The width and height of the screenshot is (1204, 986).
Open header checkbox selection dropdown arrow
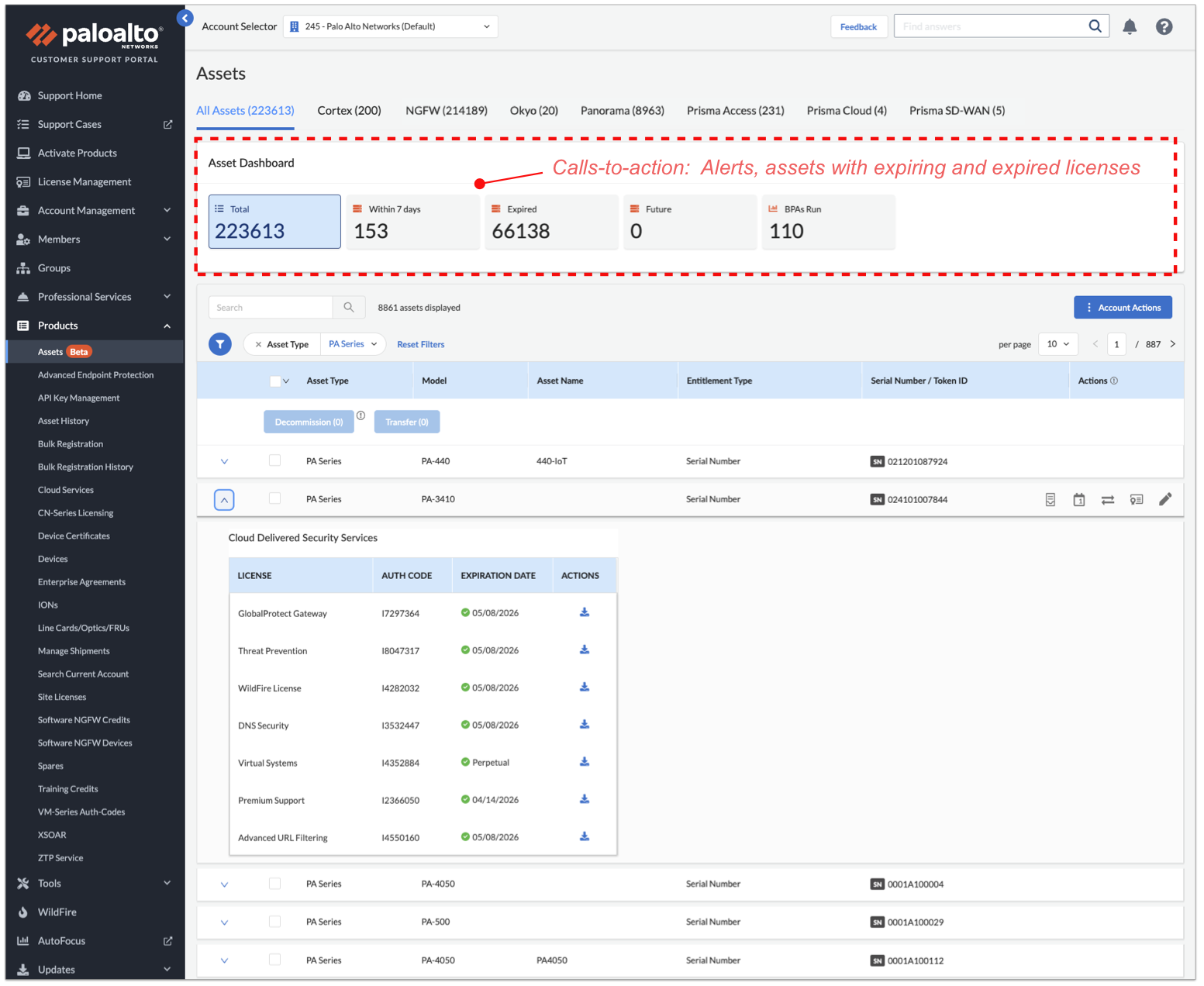[286, 381]
